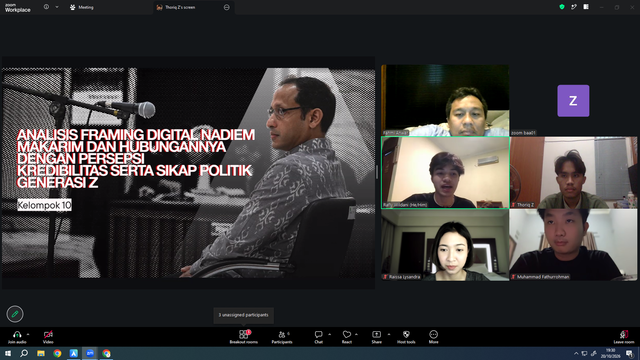Click the divider handle between shared screen and gallery

(x=377, y=172)
